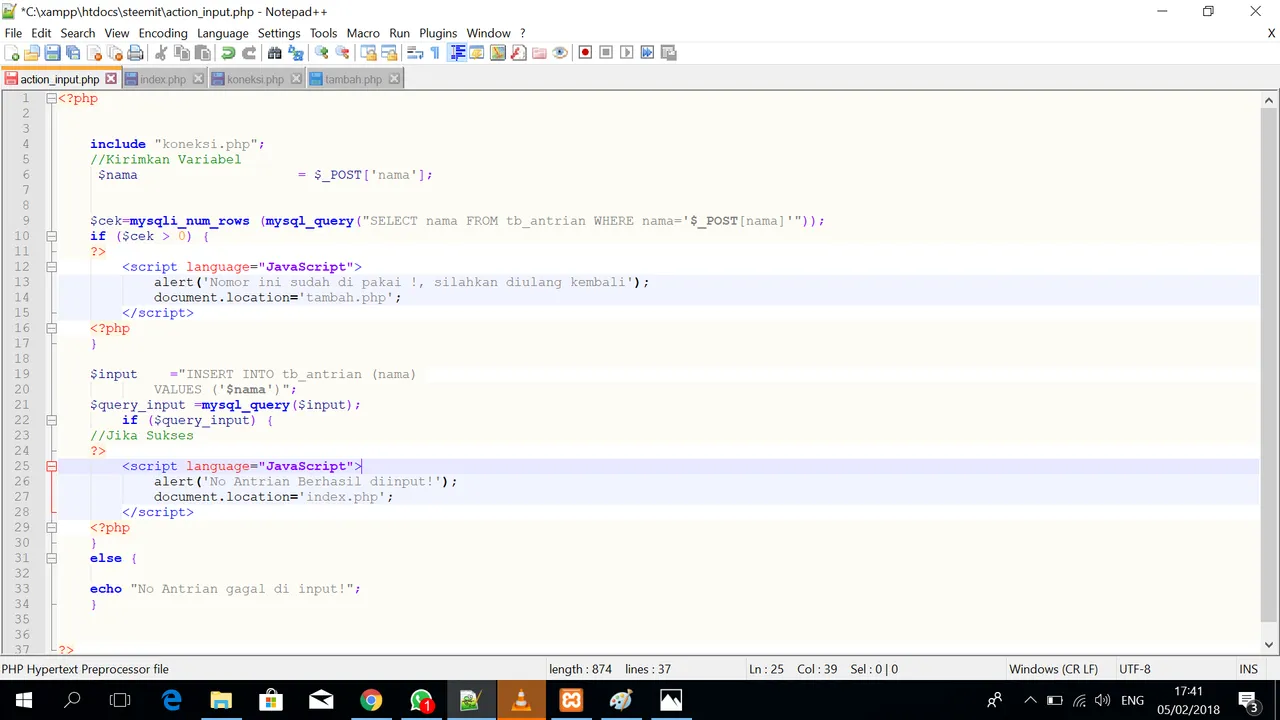
Task: Collapse the if block fold at line 22
Action: (x=51, y=421)
